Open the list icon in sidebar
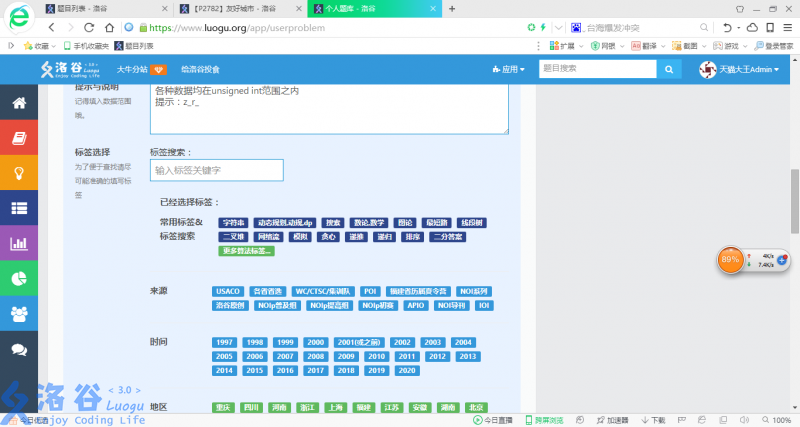800x427 pixels. tap(18, 208)
